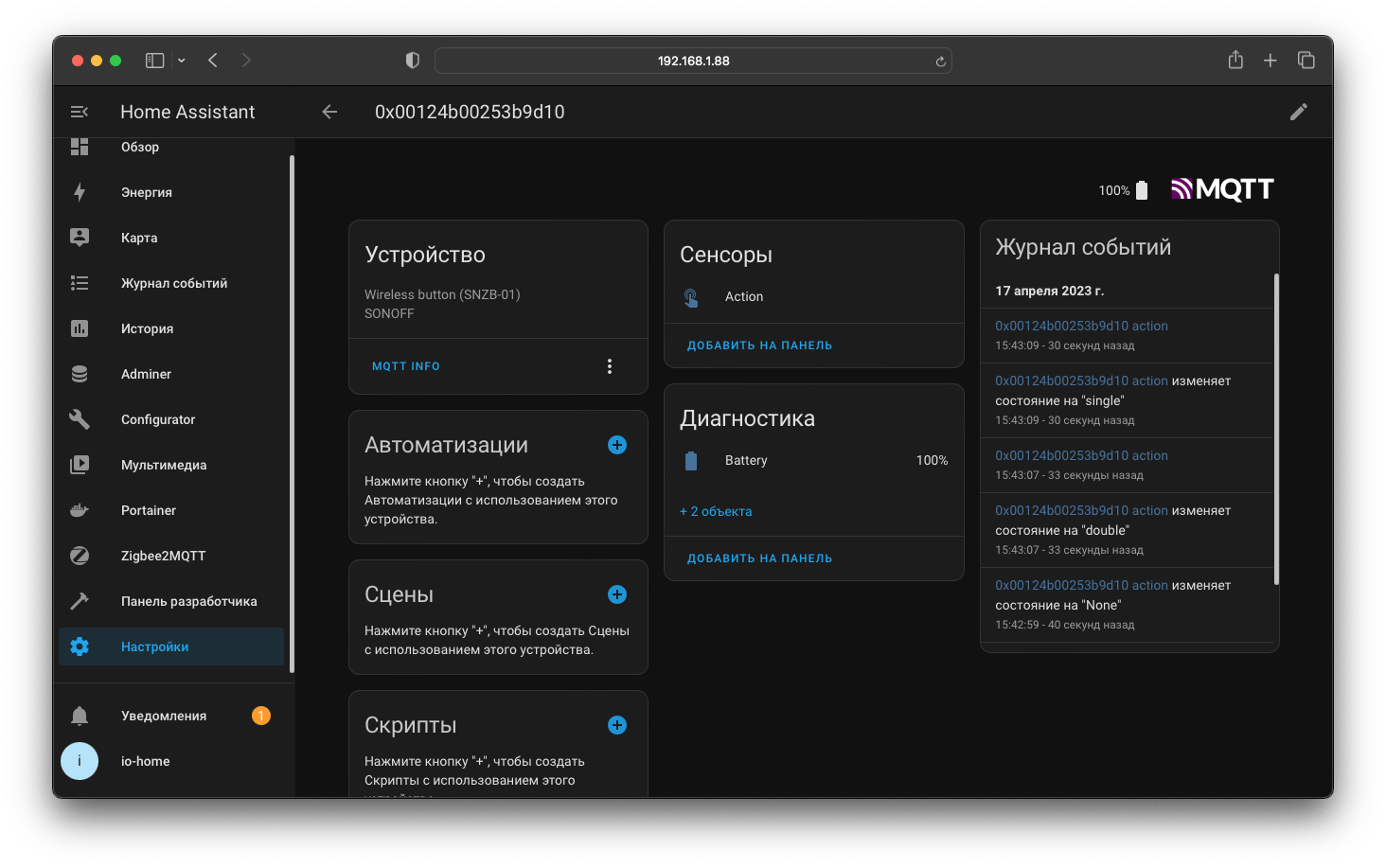The width and height of the screenshot is (1386, 868).
Task: Open Zigbee2MQTT in the sidebar
Action: coord(163,556)
